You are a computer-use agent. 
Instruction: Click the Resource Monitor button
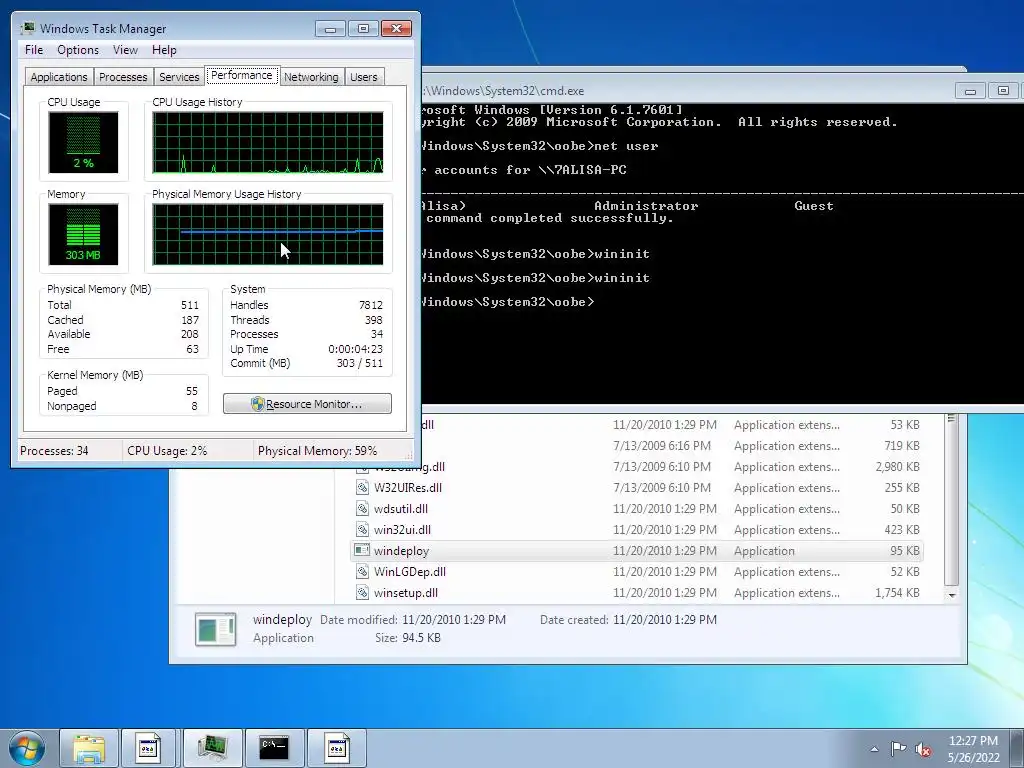[307, 404]
